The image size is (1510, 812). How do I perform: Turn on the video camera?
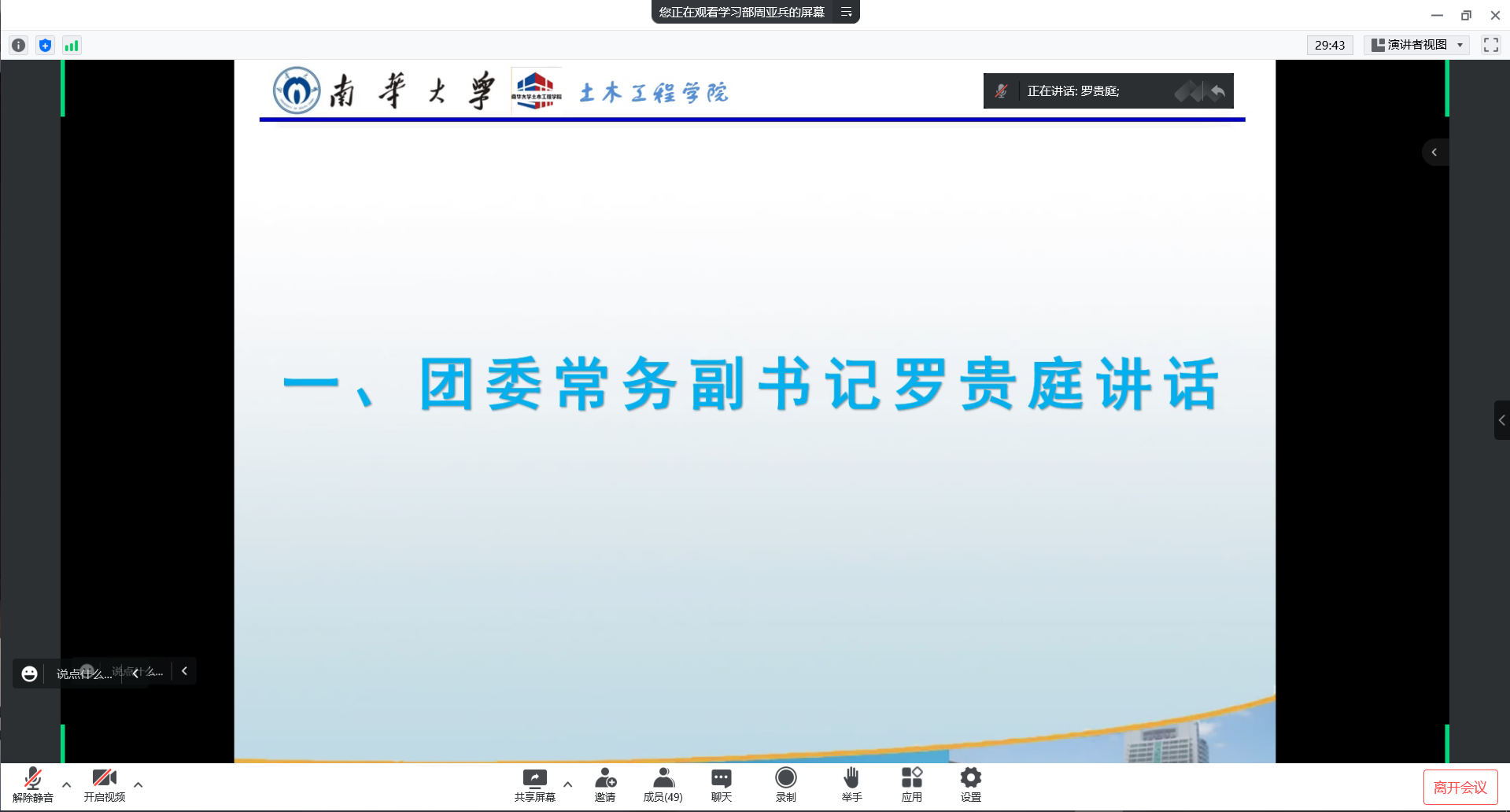coord(105,784)
